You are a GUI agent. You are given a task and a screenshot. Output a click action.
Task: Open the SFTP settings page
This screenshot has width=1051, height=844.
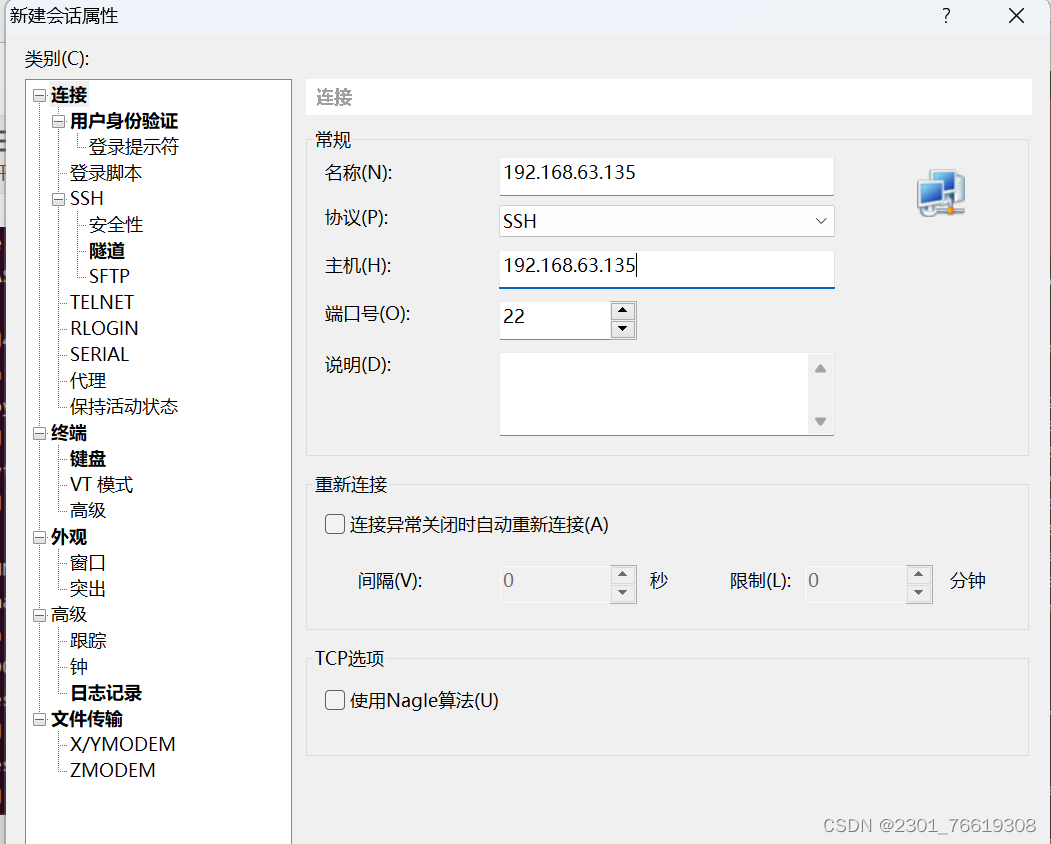pos(107,275)
